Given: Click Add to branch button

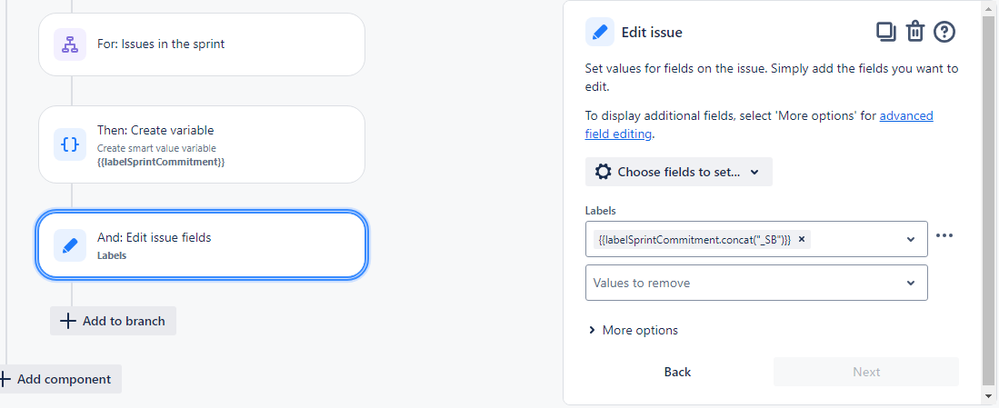Looking at the screenshot, I should coord(113,321).
